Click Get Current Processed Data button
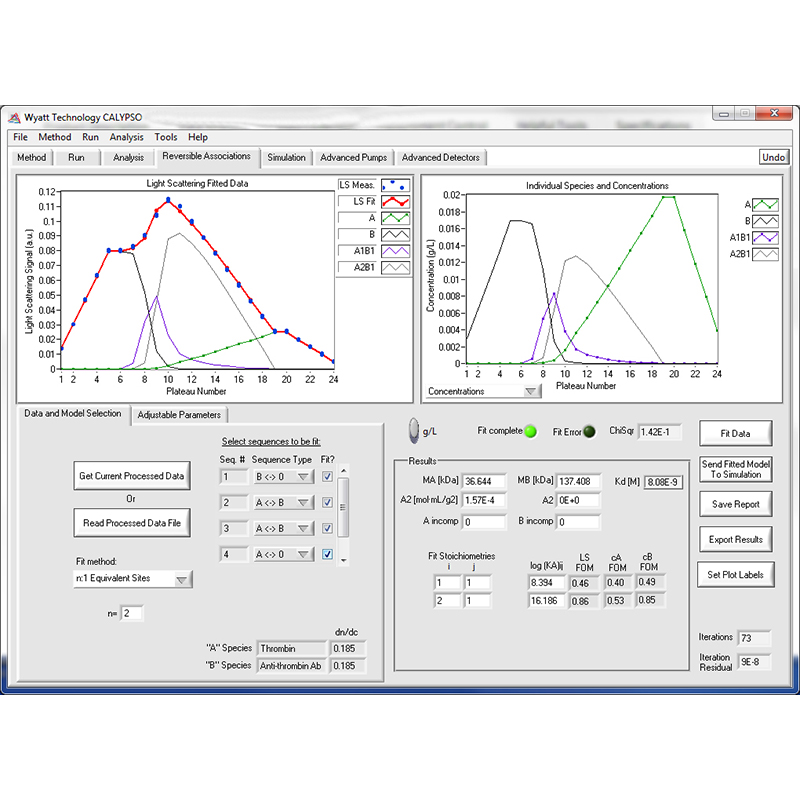The height and width of the screenshot is (800, 800). [x=132, y=476]
